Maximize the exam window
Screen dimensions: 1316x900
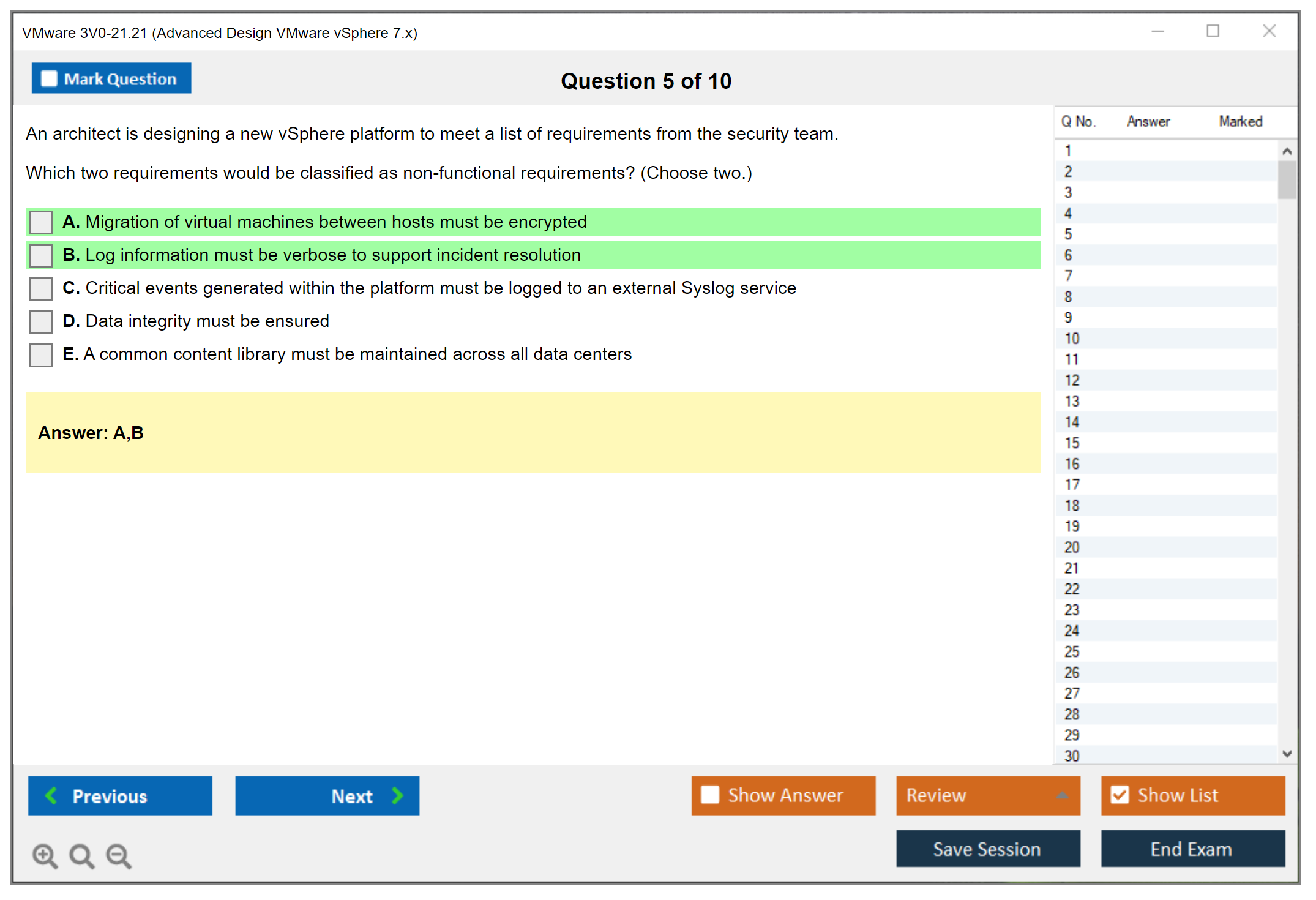pos(1213,31)
